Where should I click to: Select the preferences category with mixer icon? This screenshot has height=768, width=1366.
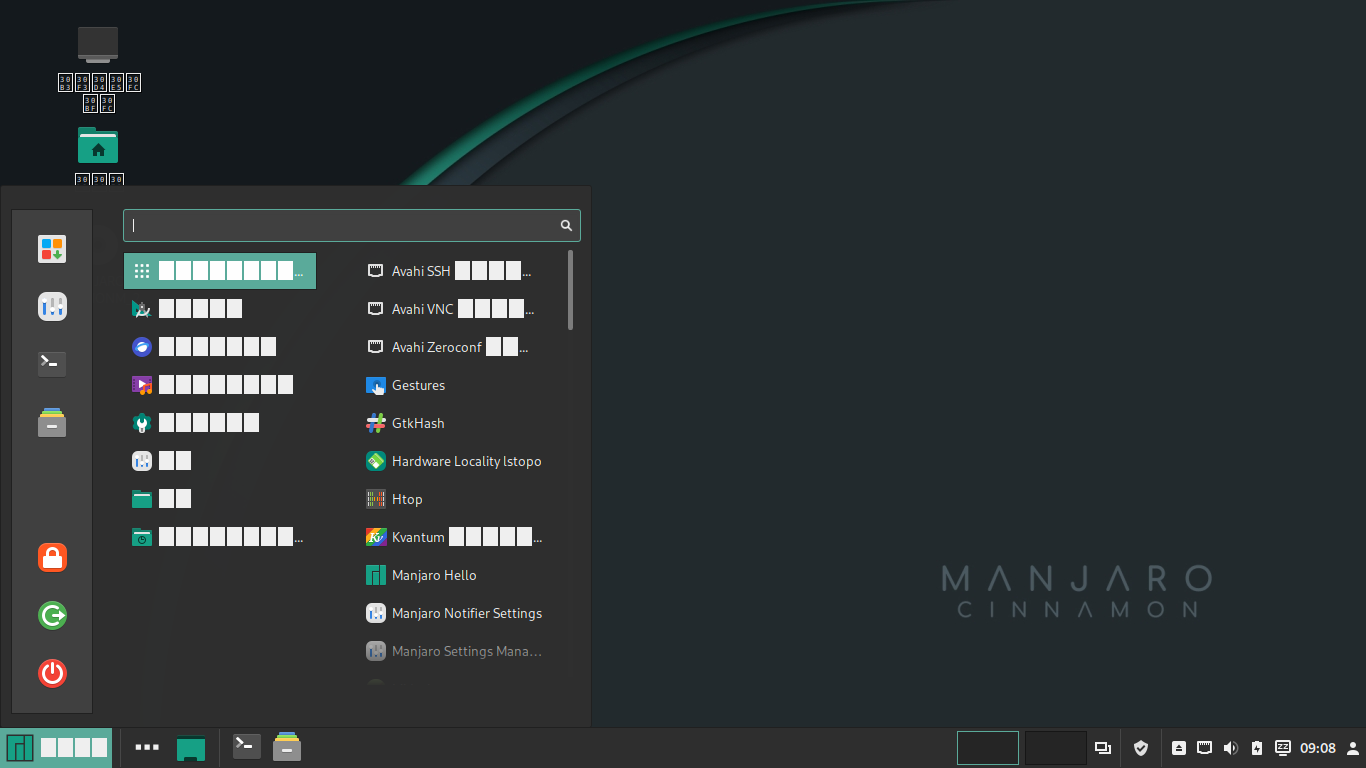coord(220,461)
